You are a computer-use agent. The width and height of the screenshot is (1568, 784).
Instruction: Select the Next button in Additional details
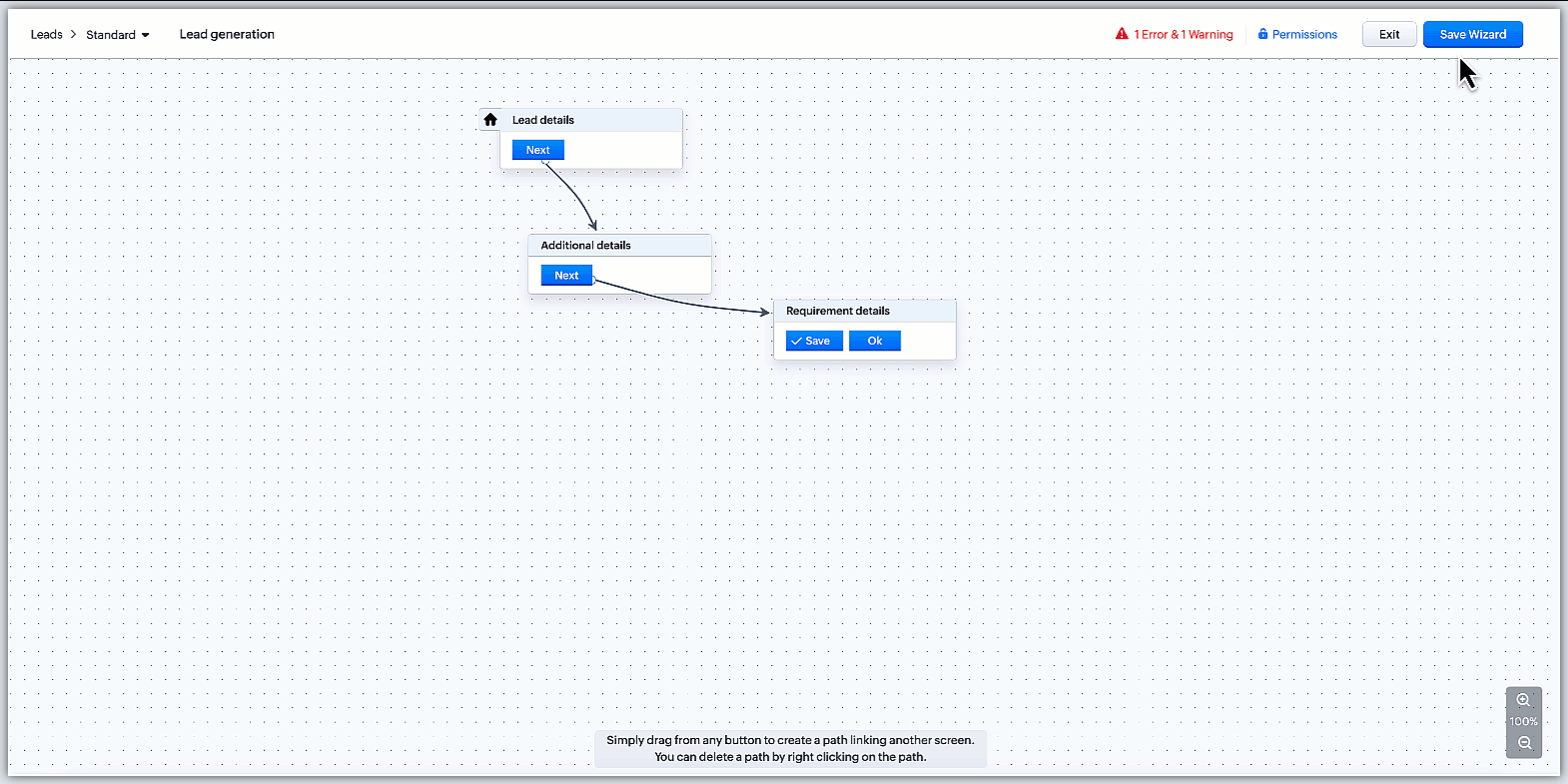coord(566,276)
